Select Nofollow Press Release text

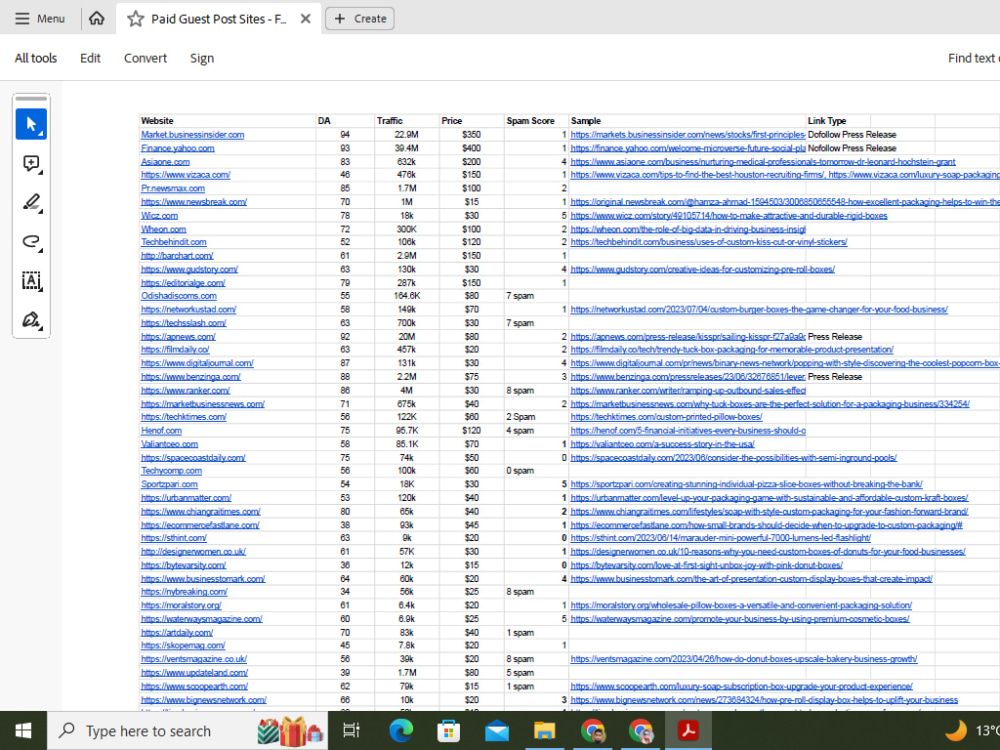point(852,148)
